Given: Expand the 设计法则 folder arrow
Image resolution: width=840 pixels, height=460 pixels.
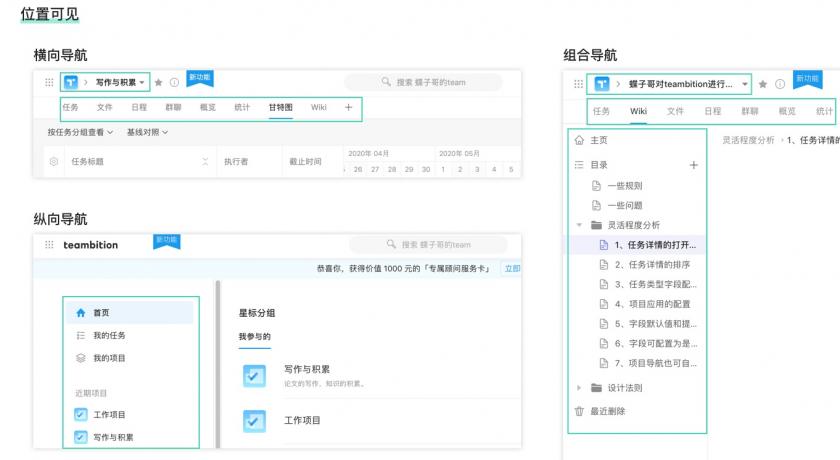Looking at the screenshot, I should click(579, 388).
